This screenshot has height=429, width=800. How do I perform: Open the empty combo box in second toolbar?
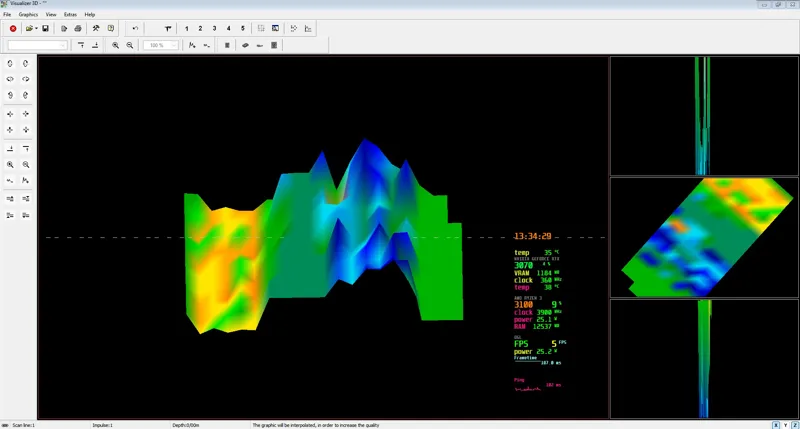(x=37, y=45)
